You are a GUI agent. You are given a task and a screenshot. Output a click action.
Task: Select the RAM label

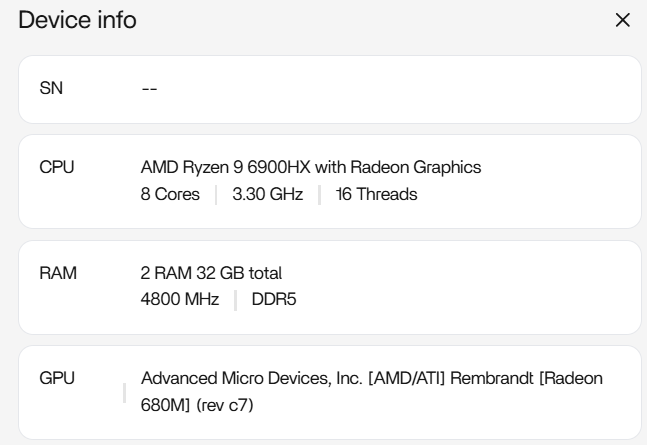point(56,273)
